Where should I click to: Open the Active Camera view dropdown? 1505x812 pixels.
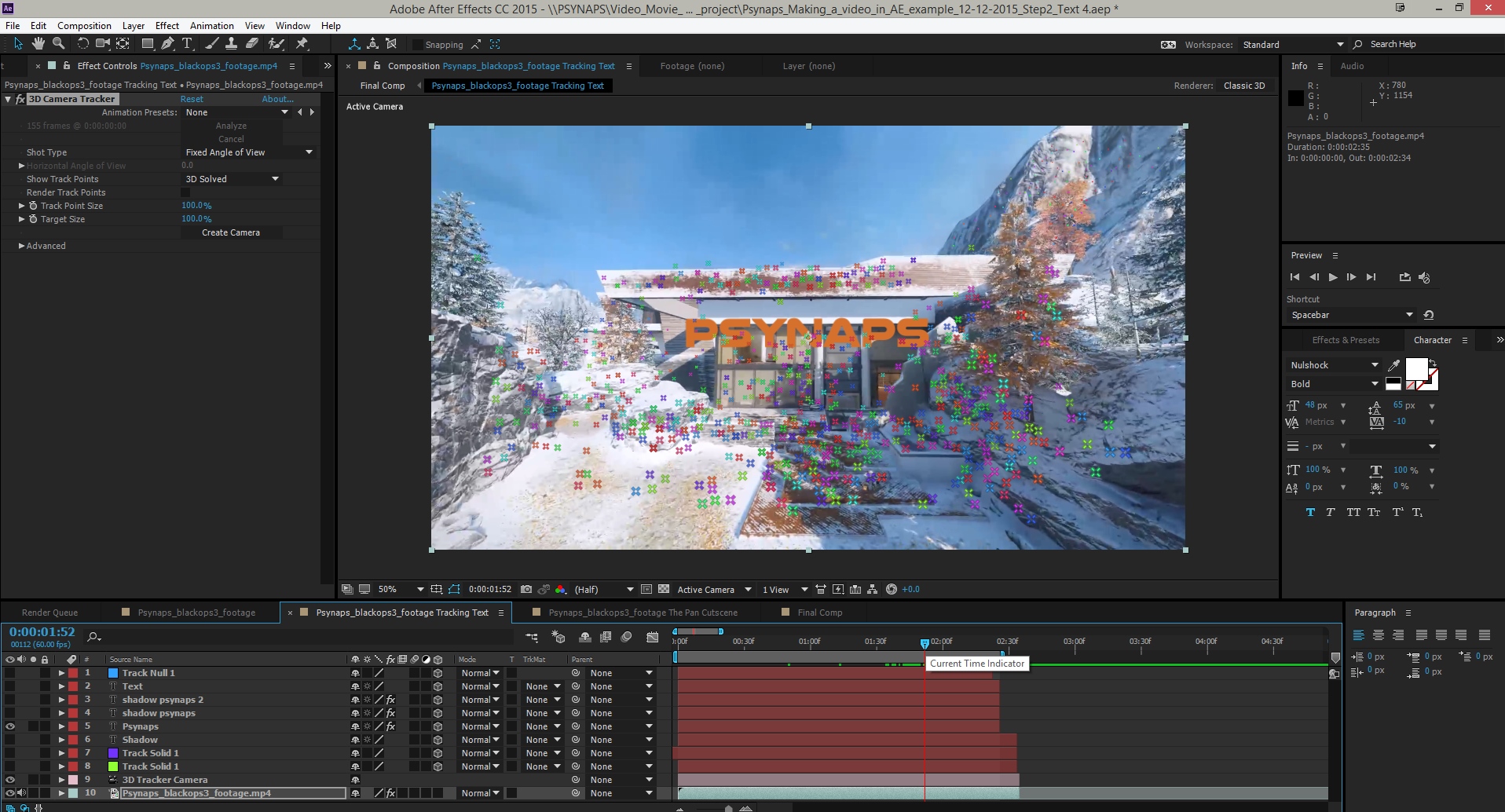click(x=714, y=589)
